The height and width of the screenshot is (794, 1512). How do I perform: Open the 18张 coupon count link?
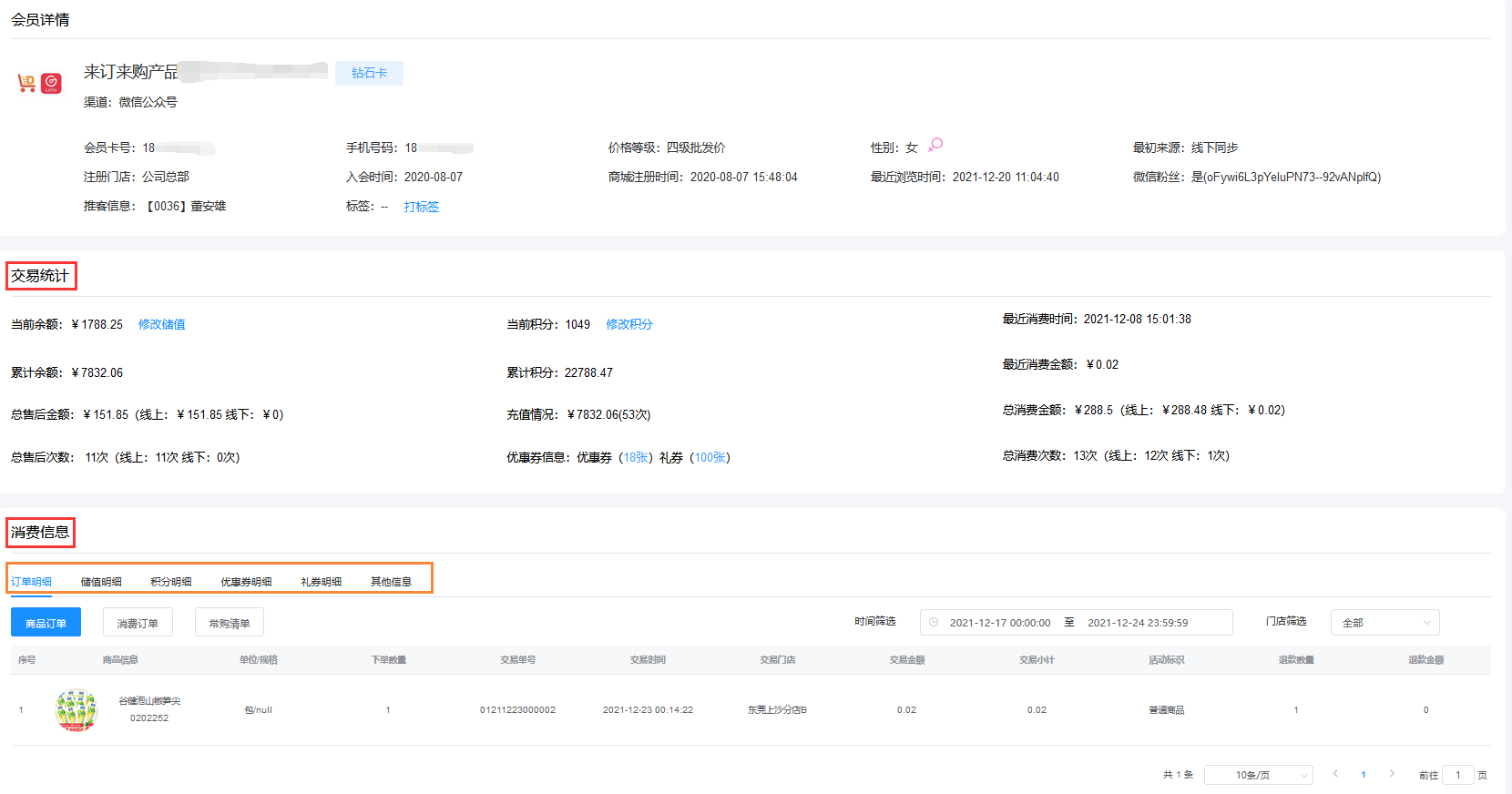click(636, 458)
